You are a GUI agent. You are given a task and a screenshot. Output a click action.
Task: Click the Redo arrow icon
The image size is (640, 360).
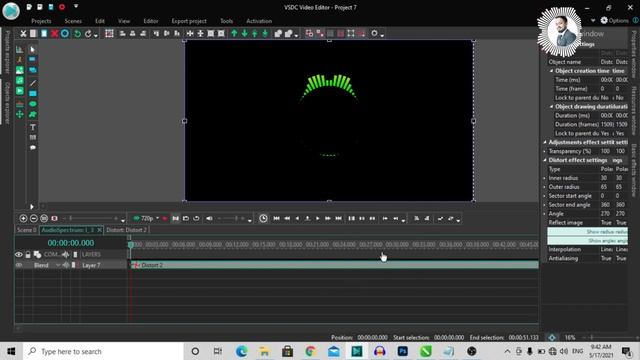coord(88,33)
